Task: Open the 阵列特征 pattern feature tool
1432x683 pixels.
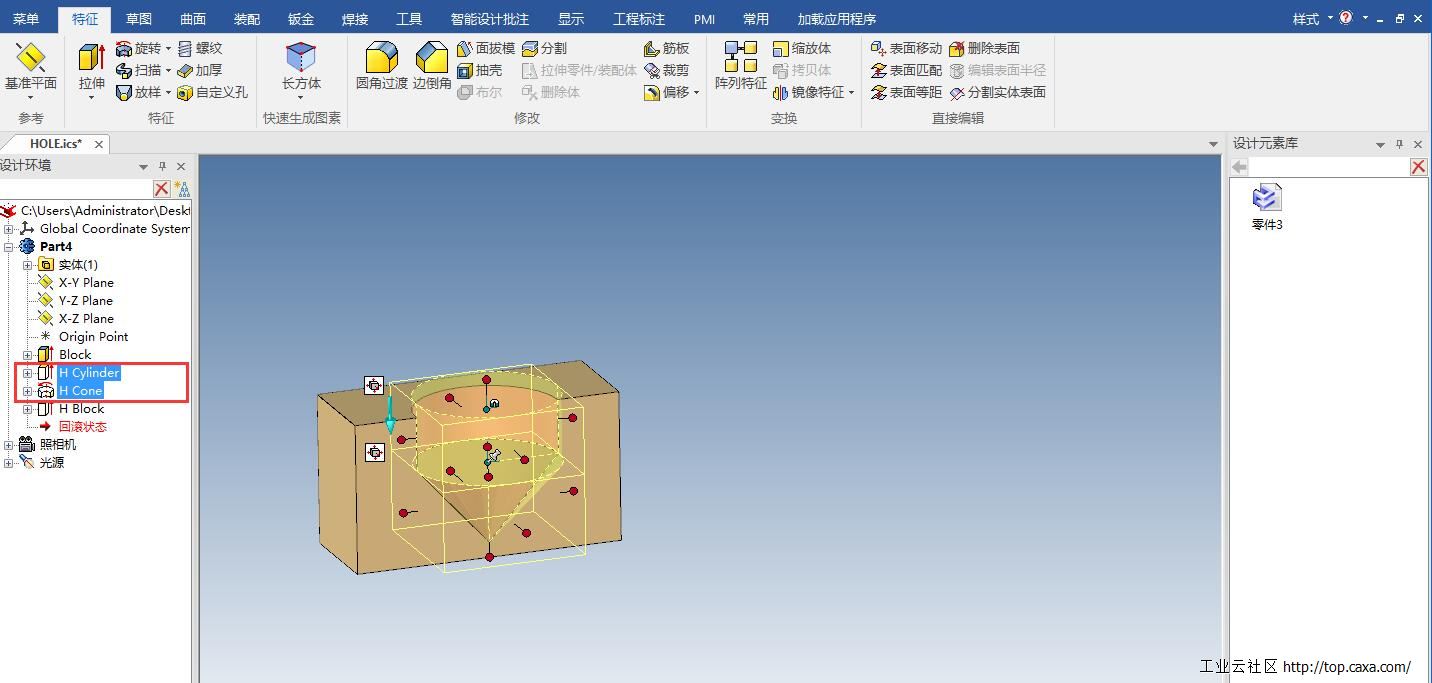Action: coord(740,66)
